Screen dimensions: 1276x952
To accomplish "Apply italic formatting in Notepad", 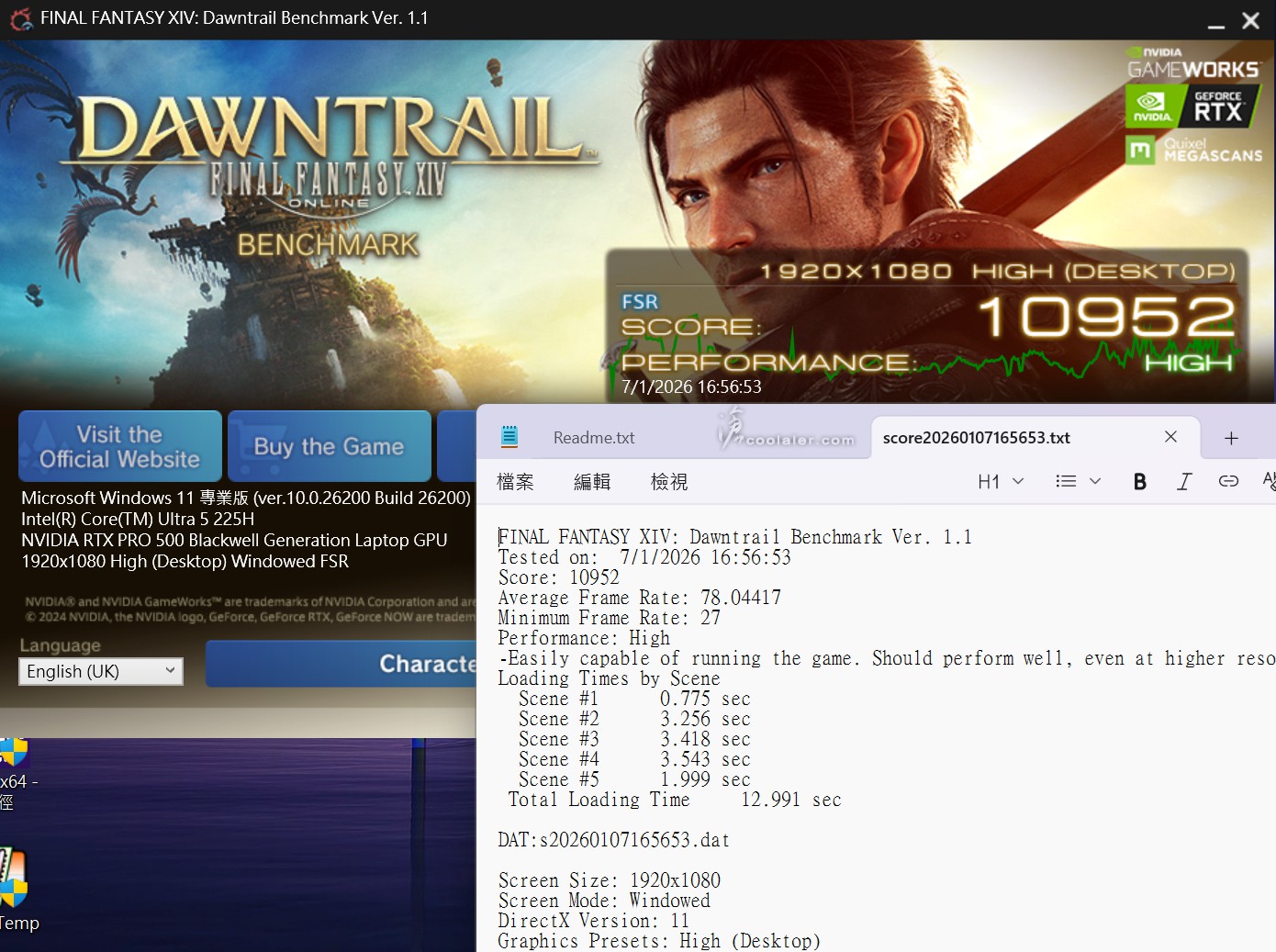I will coord(1184,482).
